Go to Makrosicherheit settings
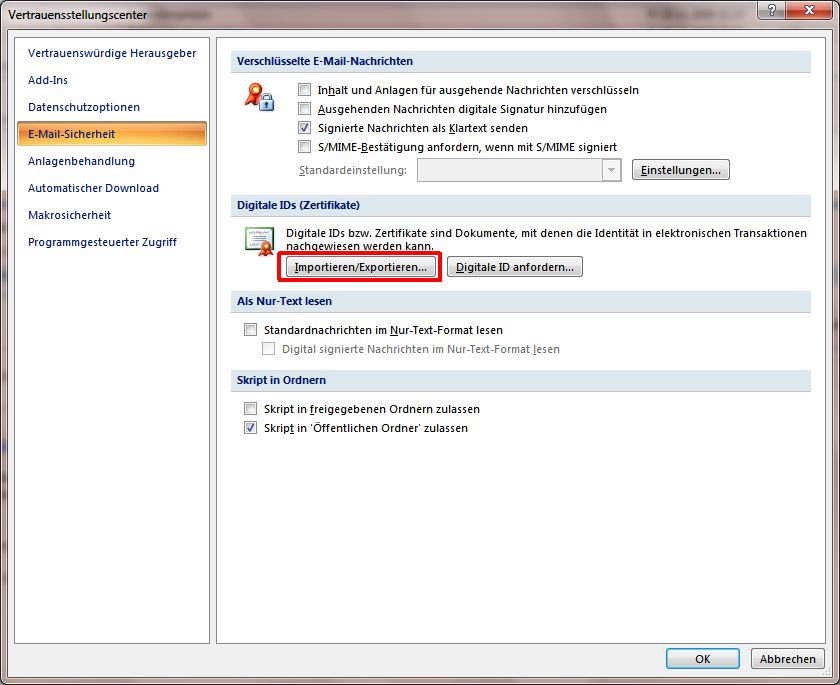Image resolution: width=840 pixels, height=685 pixels. [x=70, y=215]
